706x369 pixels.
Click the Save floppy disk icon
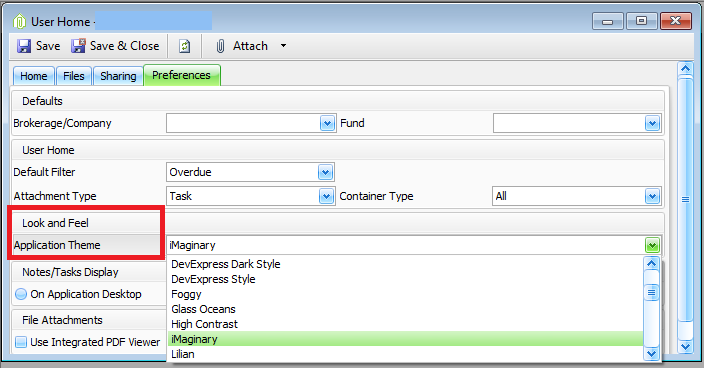[x=24, y=46]
